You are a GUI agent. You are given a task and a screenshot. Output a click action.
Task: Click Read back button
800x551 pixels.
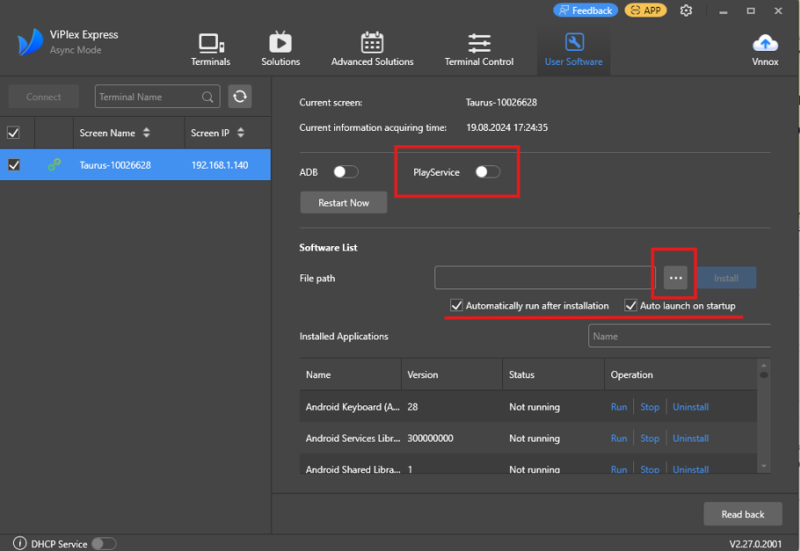742,514
